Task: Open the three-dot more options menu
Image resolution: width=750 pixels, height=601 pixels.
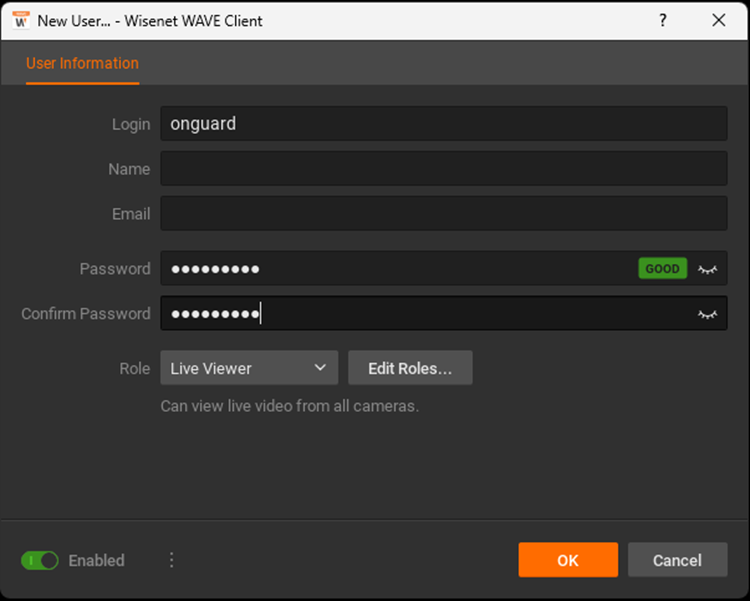Action: (x=172, y=560)
